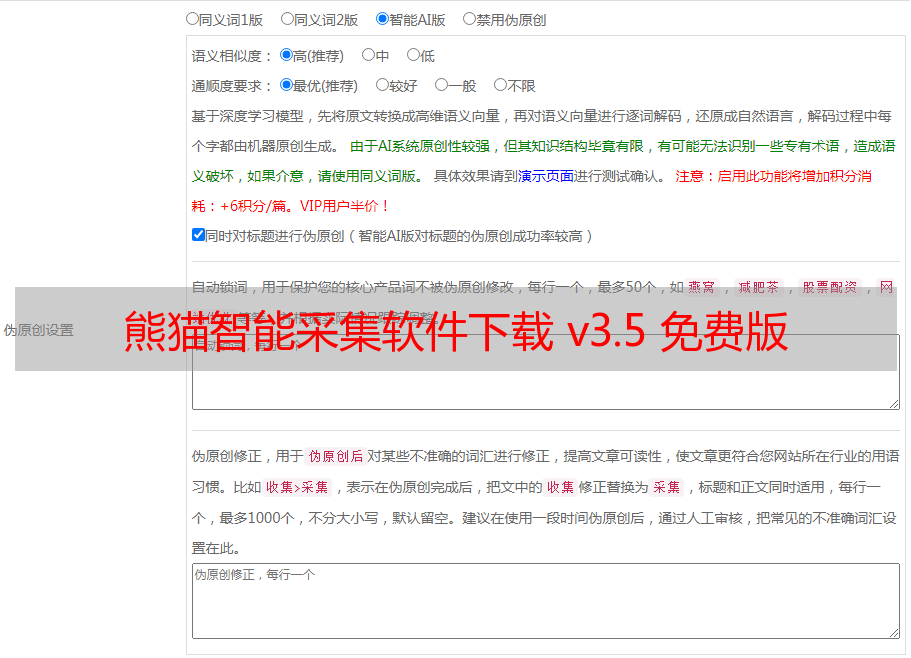Click the red VIP用户半价 notice text
Viewport: 911px width, 658px height.
[344, 206]
